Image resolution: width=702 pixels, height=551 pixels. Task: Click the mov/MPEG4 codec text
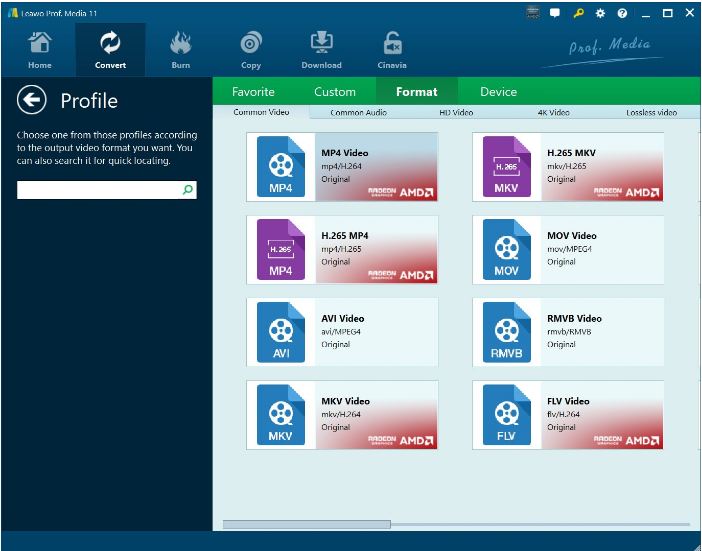(569, 249)
